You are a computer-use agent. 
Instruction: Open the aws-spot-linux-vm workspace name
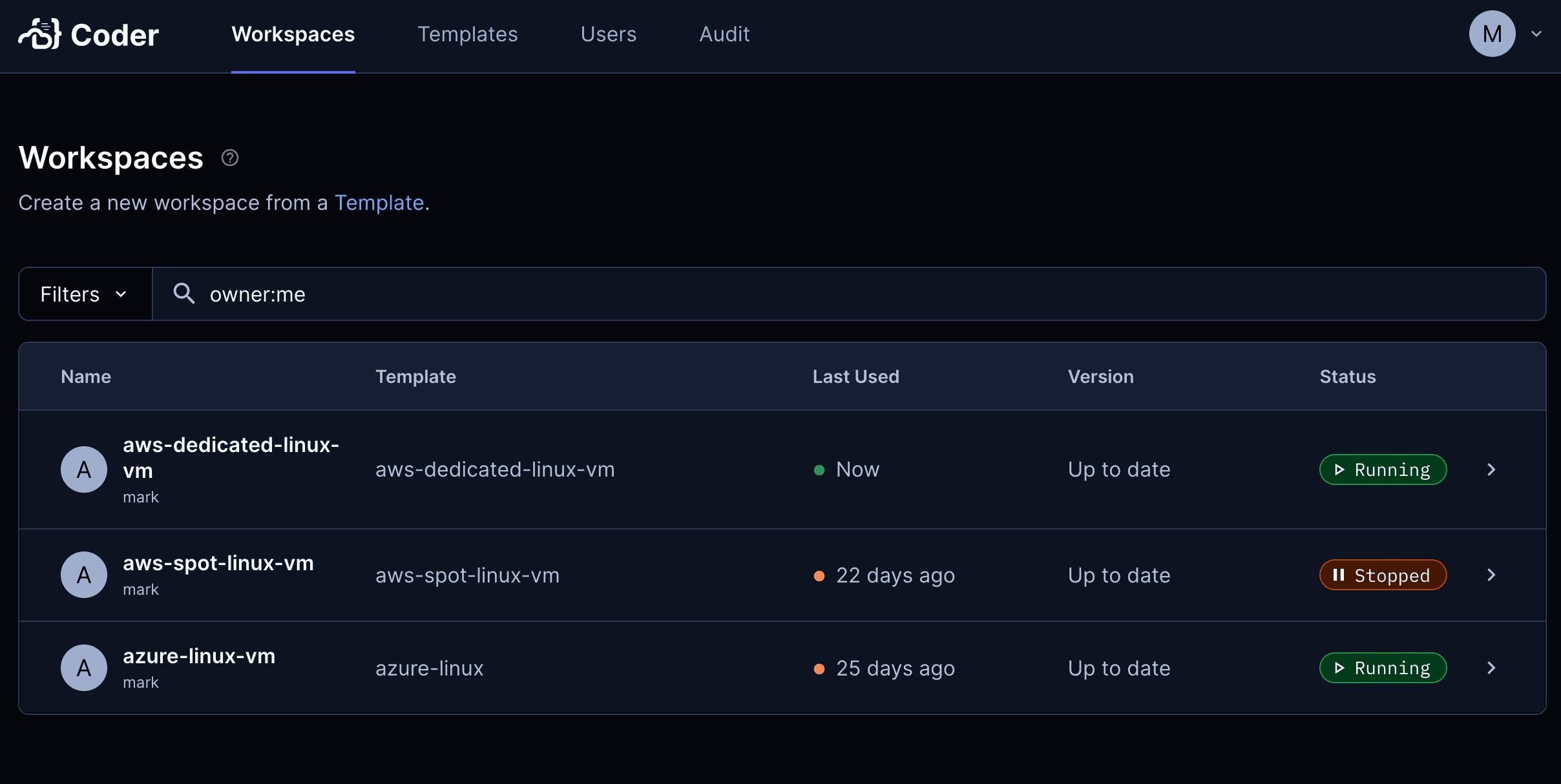click(x=218, y=563)
